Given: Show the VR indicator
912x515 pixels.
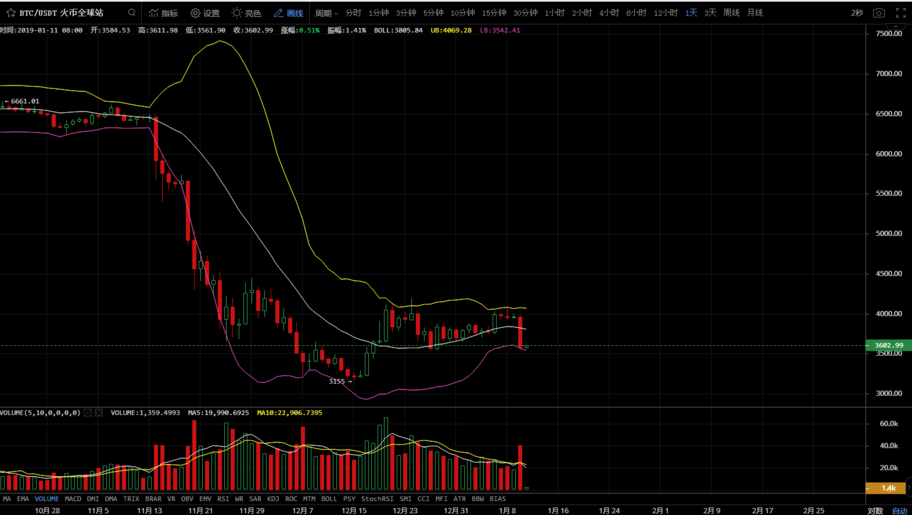Looking at the screenshot, I should click(x=172, y=499).
